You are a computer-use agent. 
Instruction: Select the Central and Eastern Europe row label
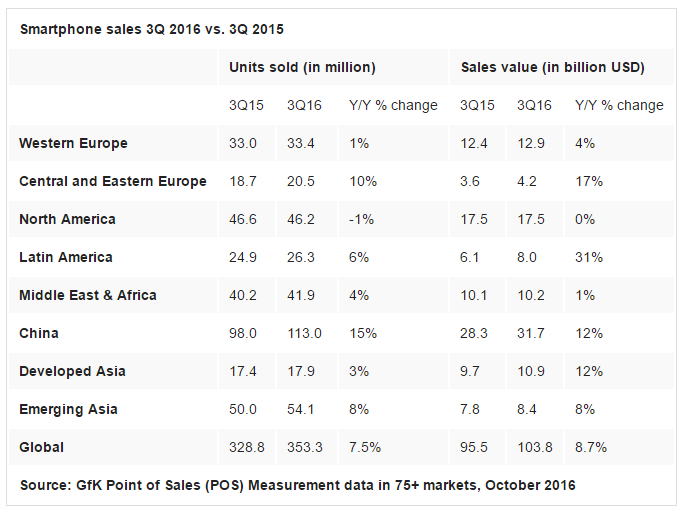point(113,181)
